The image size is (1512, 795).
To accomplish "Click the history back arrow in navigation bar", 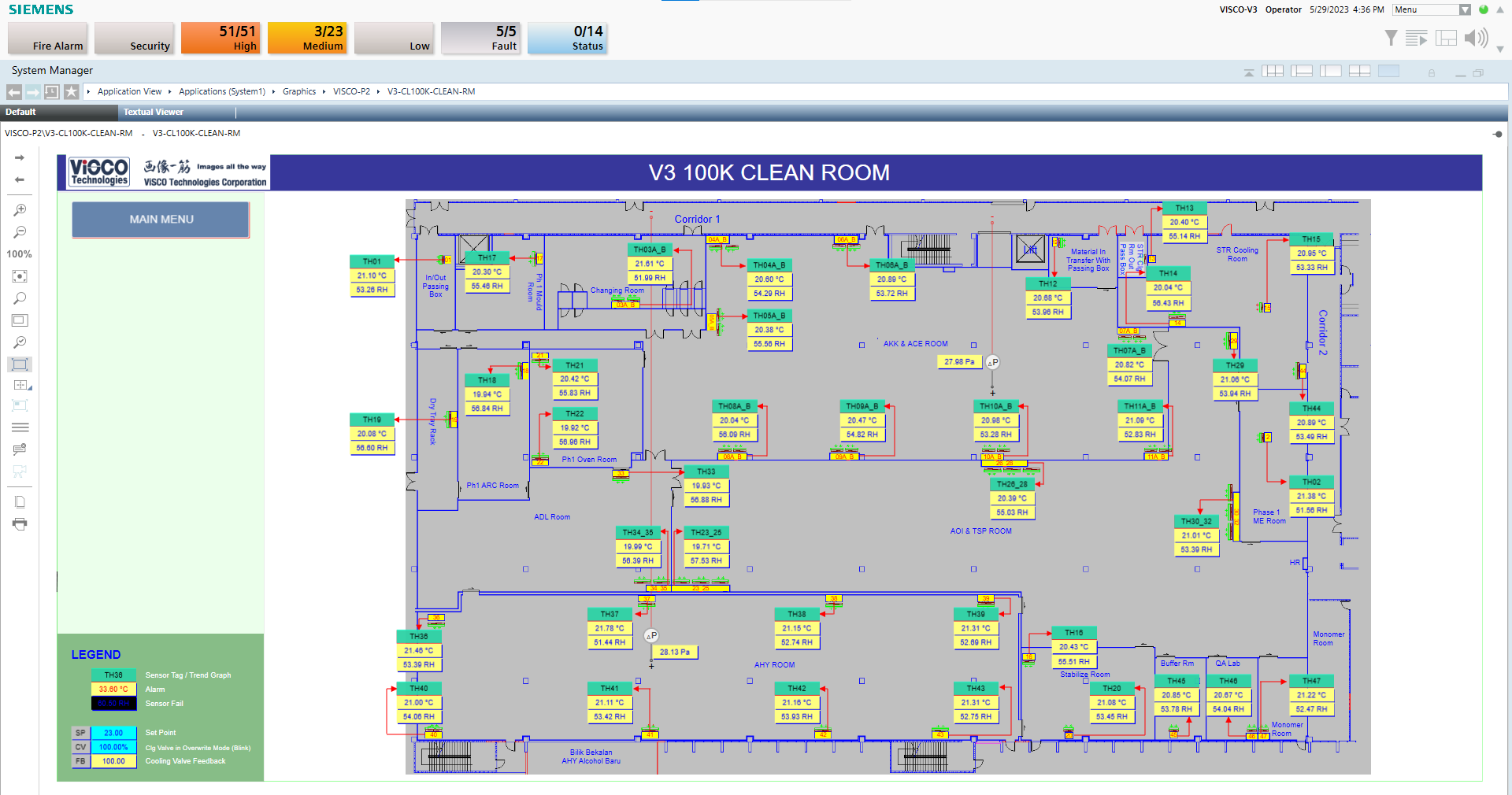I will pyautogui.click(x=14, y=92).
